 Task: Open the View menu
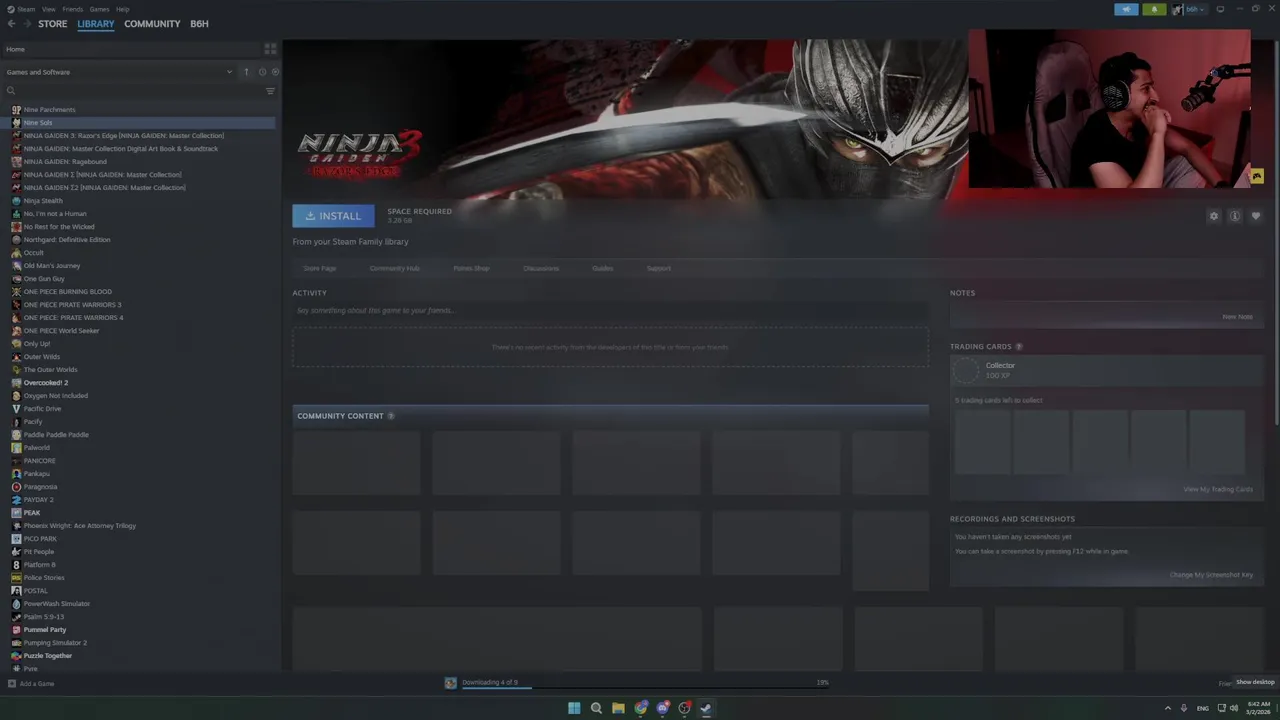(x=48, y=9)
